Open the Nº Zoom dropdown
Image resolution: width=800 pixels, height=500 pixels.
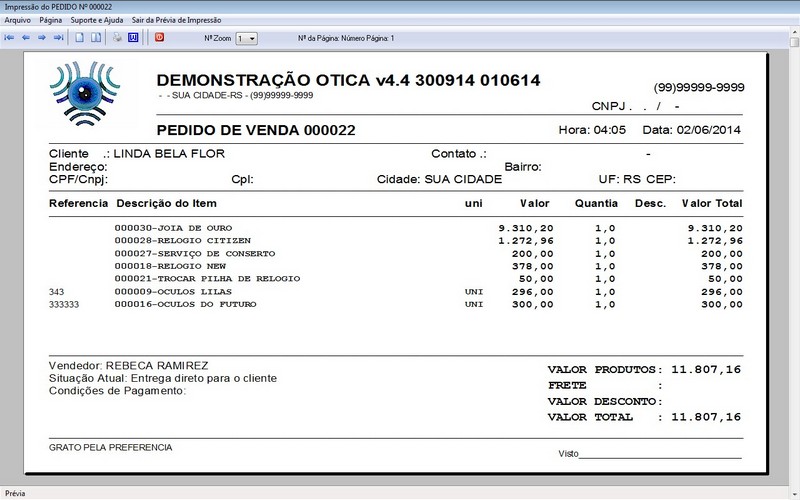(x=246, y=38)
